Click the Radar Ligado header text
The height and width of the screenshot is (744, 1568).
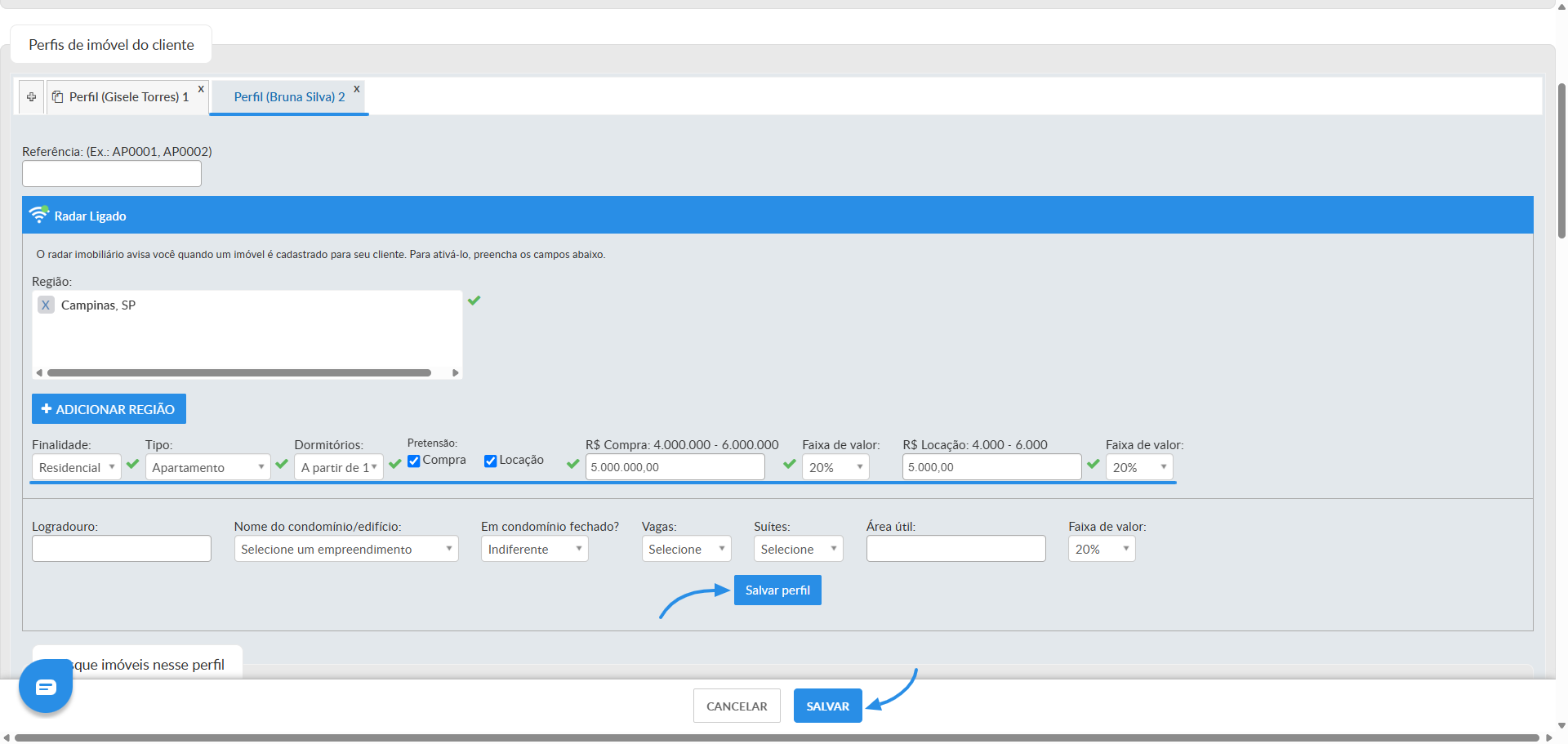coord(90,216)
